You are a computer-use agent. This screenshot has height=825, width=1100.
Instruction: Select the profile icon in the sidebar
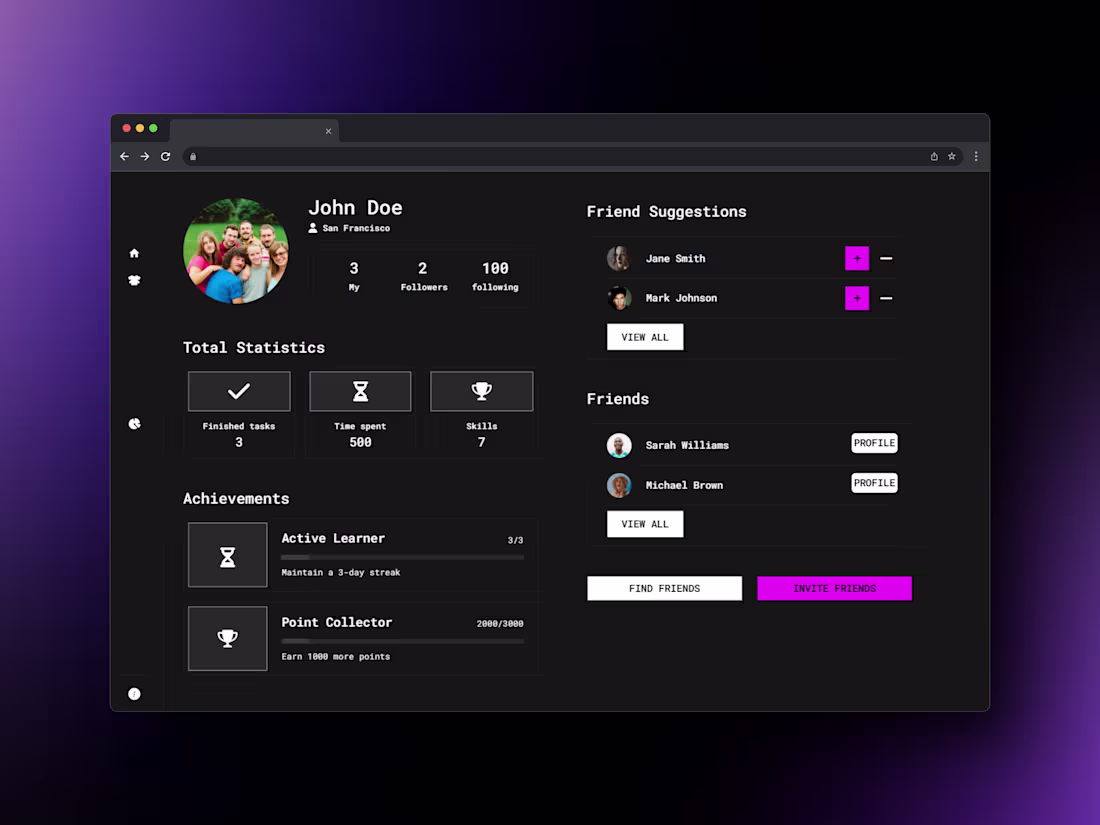click(134, 281)
